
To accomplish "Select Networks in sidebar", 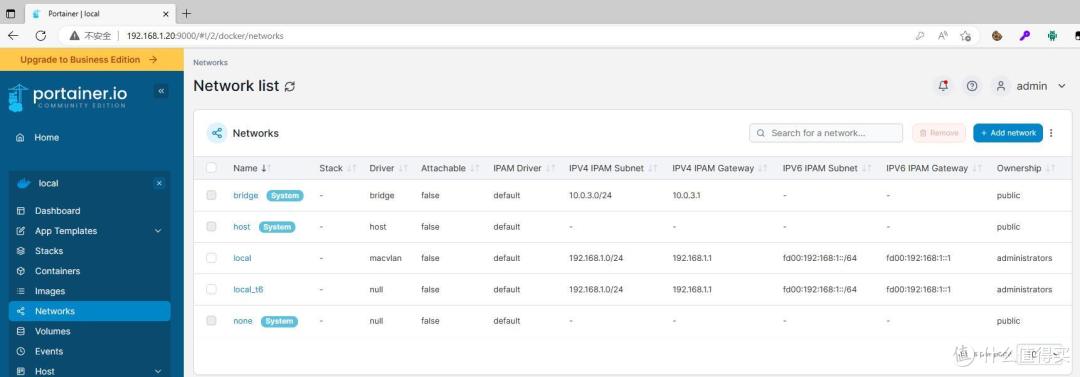I will (90, 311).
